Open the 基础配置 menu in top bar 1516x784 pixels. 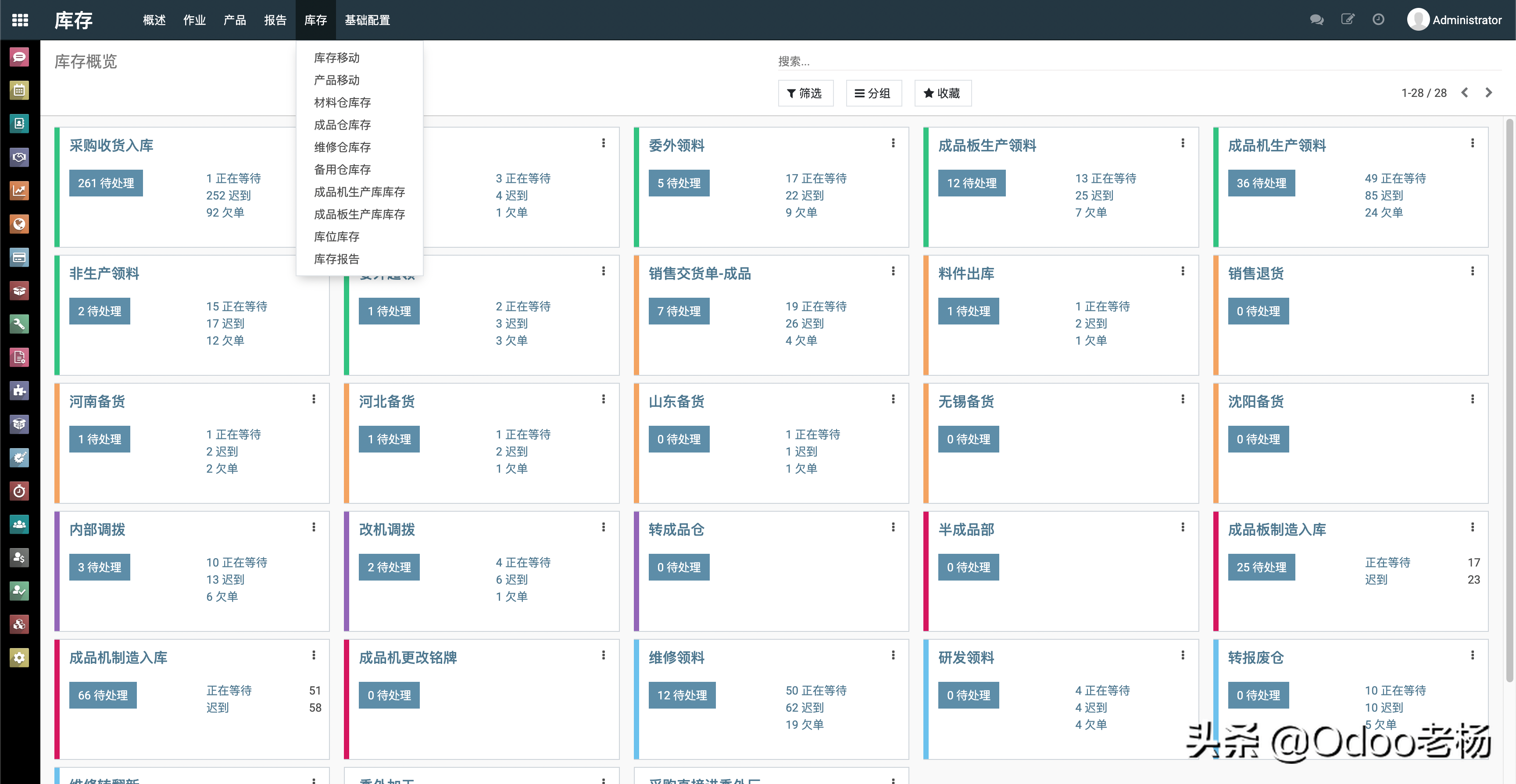click(x=367, y=20)
